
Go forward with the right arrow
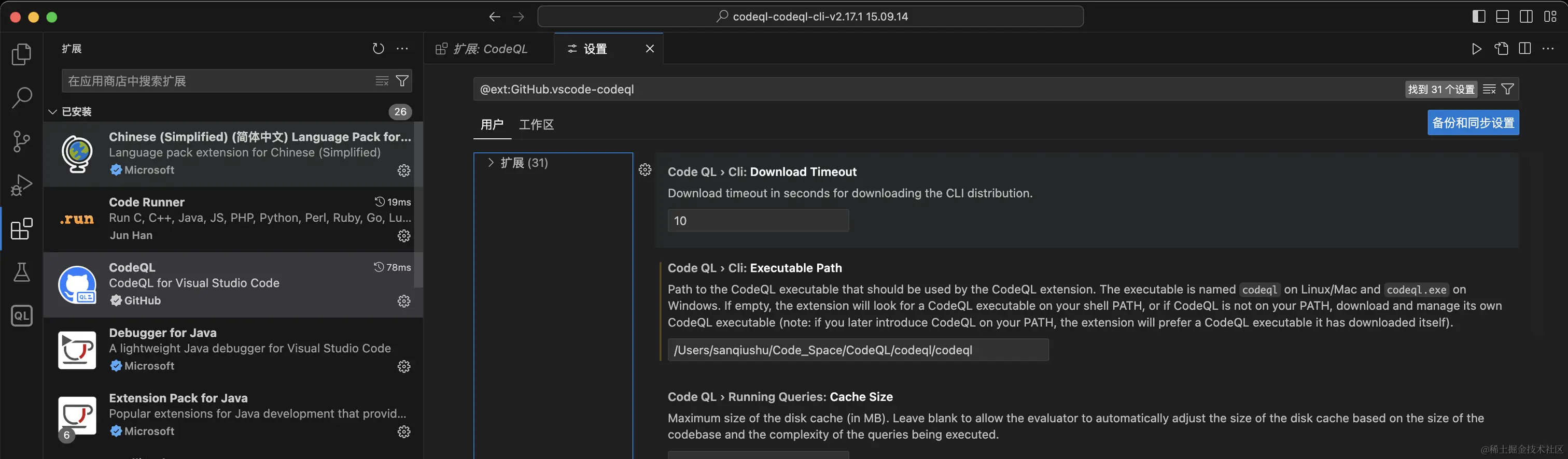coord(518,17)
